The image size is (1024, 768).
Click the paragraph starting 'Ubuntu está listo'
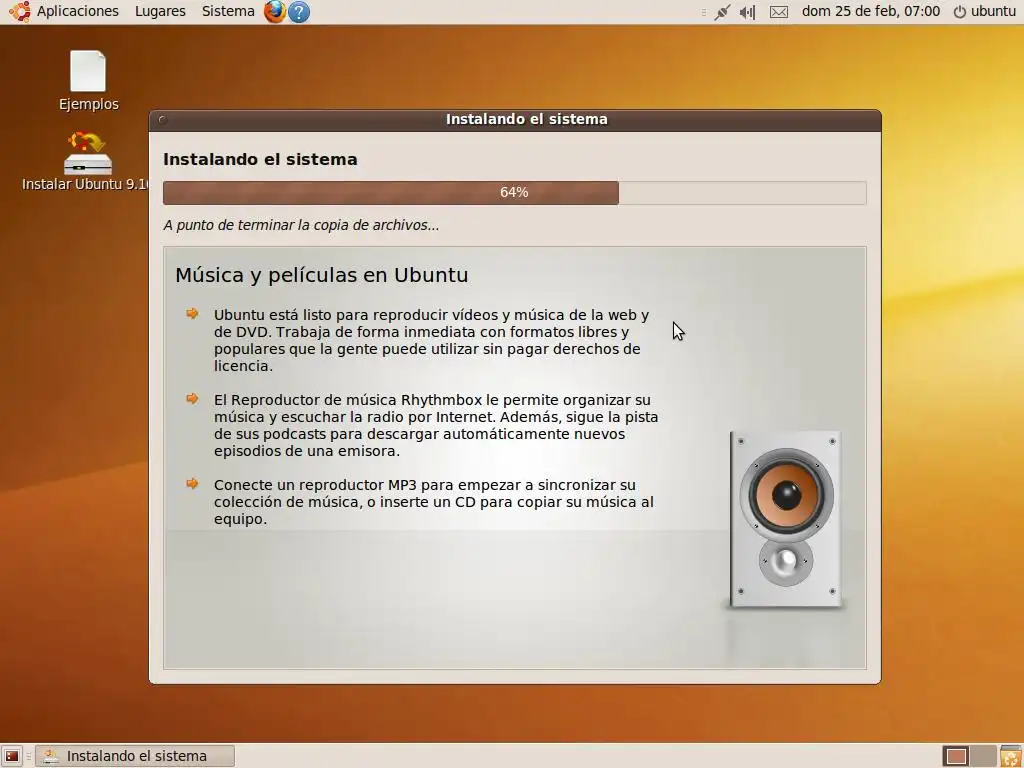[431, 340]
